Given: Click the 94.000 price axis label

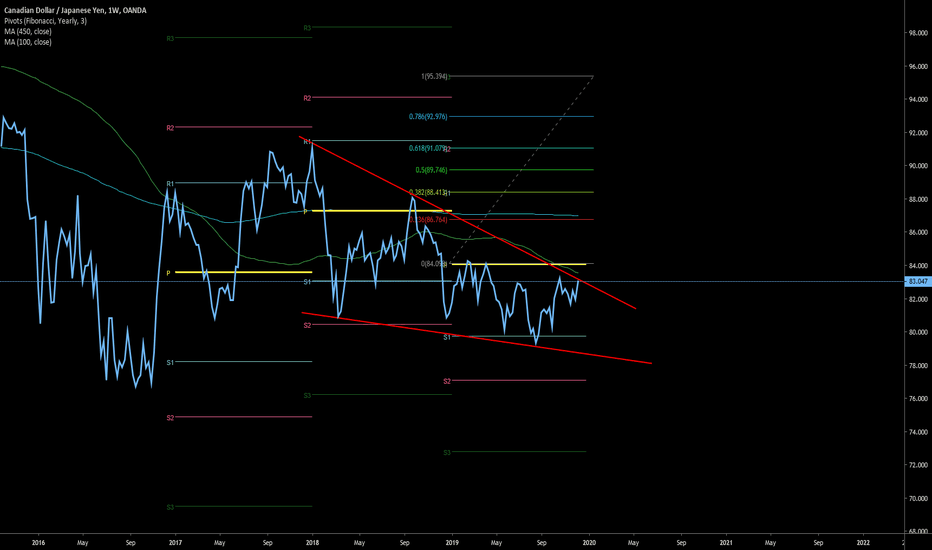Looking at the screenshot, I should (917, 99).
